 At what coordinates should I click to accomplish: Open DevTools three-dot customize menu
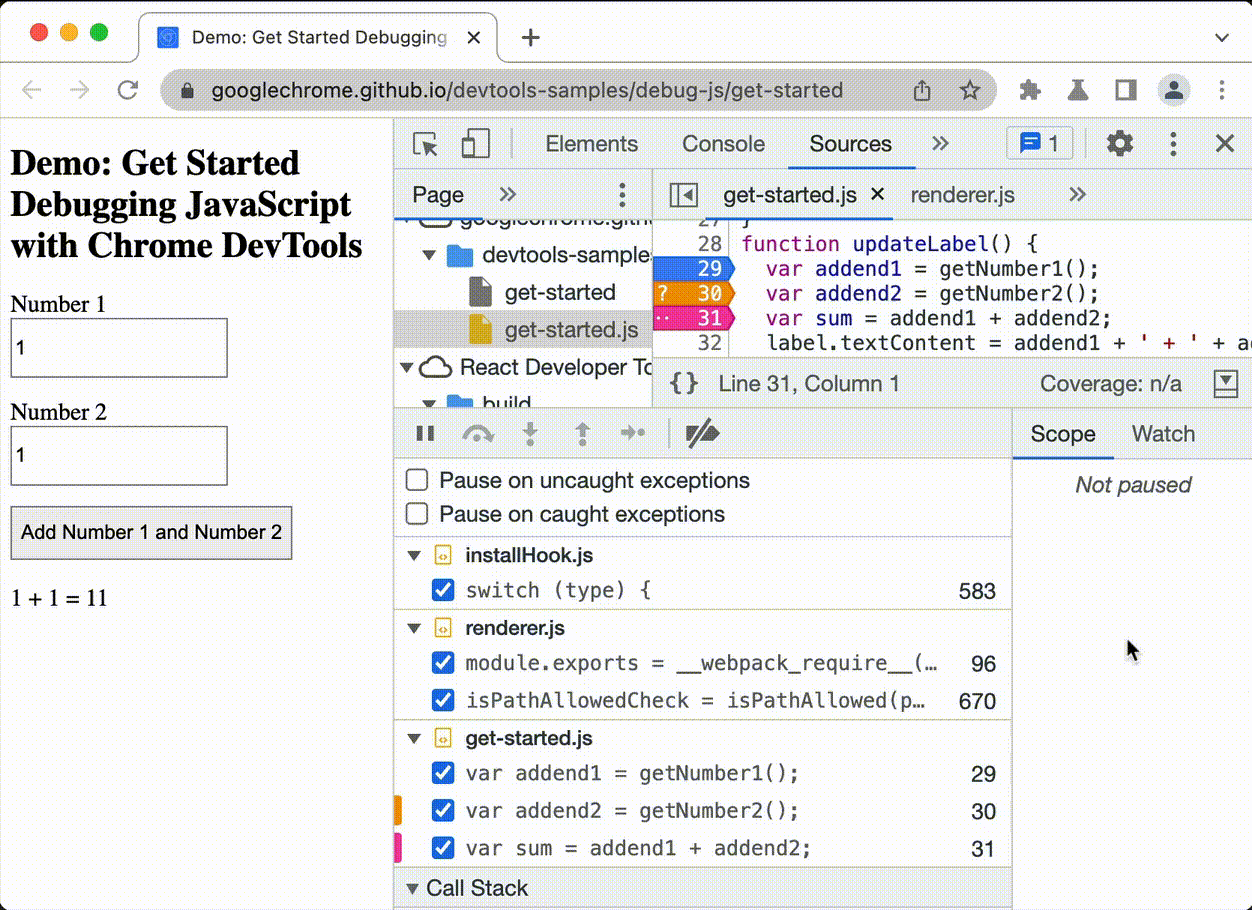point(1173,144)
